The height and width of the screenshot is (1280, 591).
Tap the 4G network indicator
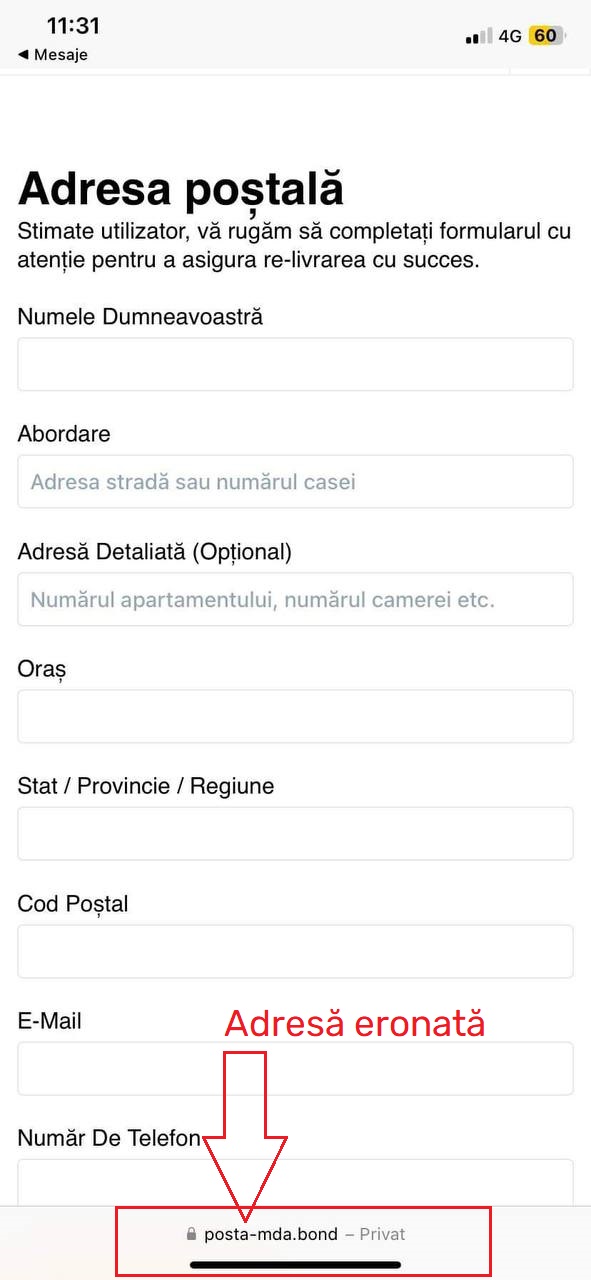tap(510, 36)
